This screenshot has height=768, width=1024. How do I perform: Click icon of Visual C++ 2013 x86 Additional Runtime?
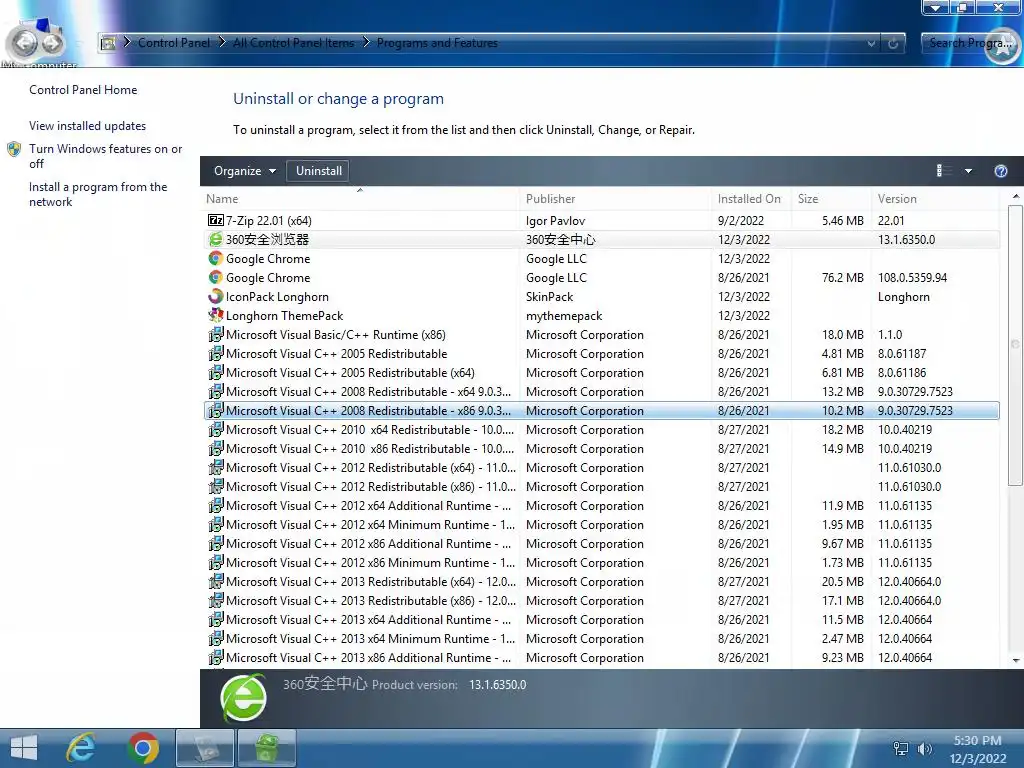pyautogui.click(x=216, y=657)
